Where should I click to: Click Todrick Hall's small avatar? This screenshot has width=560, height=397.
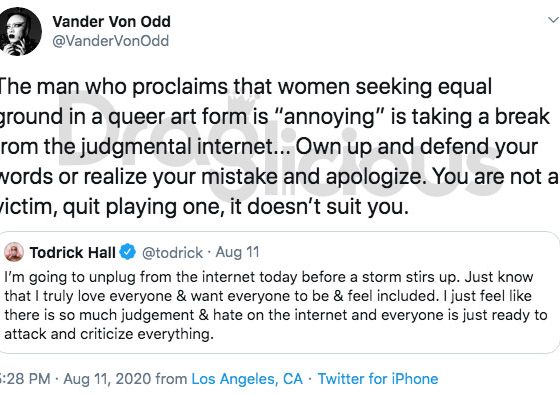click(x=14, y=252)
